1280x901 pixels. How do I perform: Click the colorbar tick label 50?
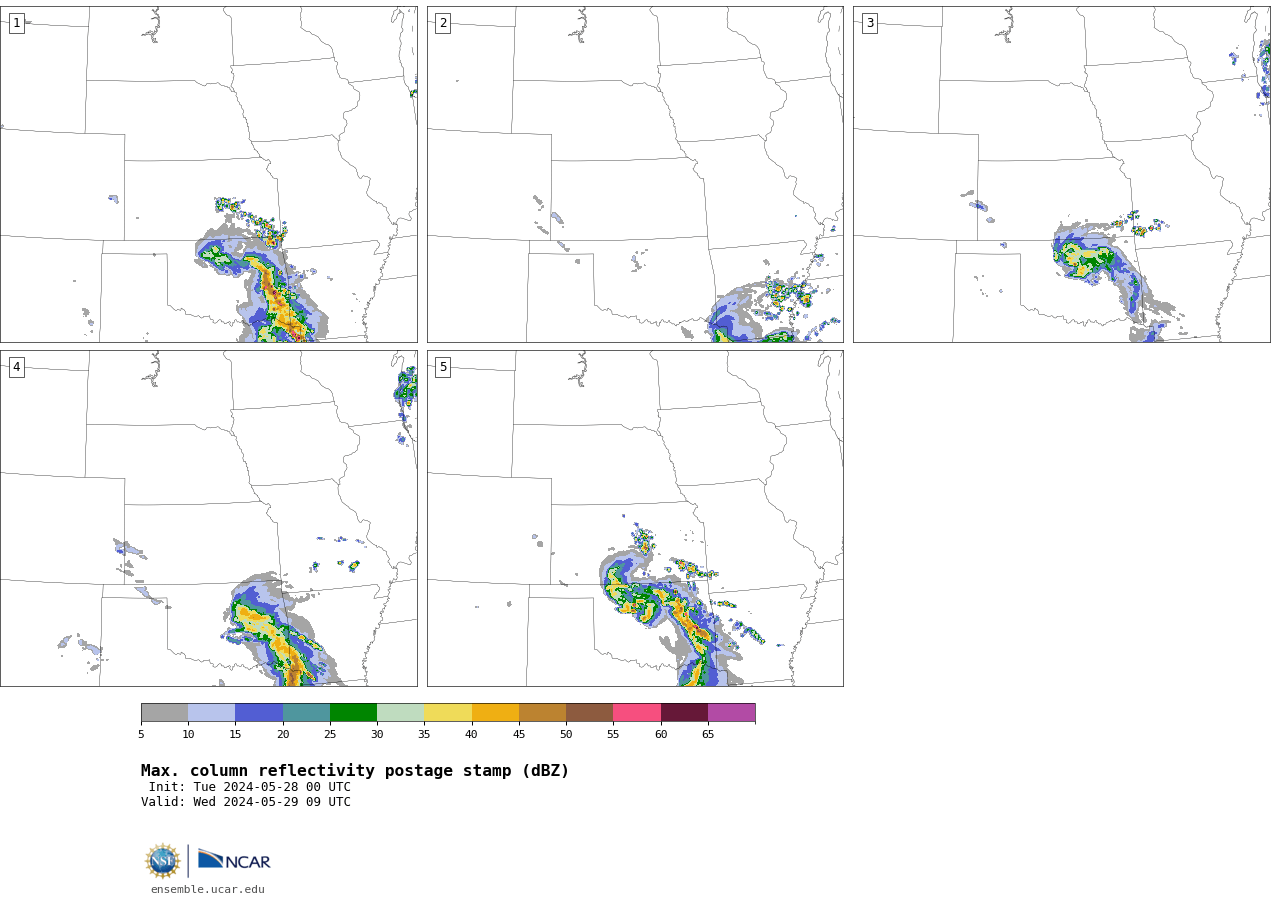point(566,734)
